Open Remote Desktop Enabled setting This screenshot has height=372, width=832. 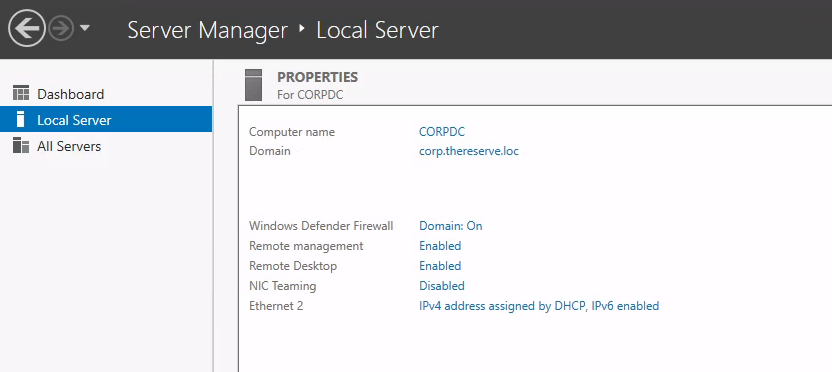coord(440,266)
